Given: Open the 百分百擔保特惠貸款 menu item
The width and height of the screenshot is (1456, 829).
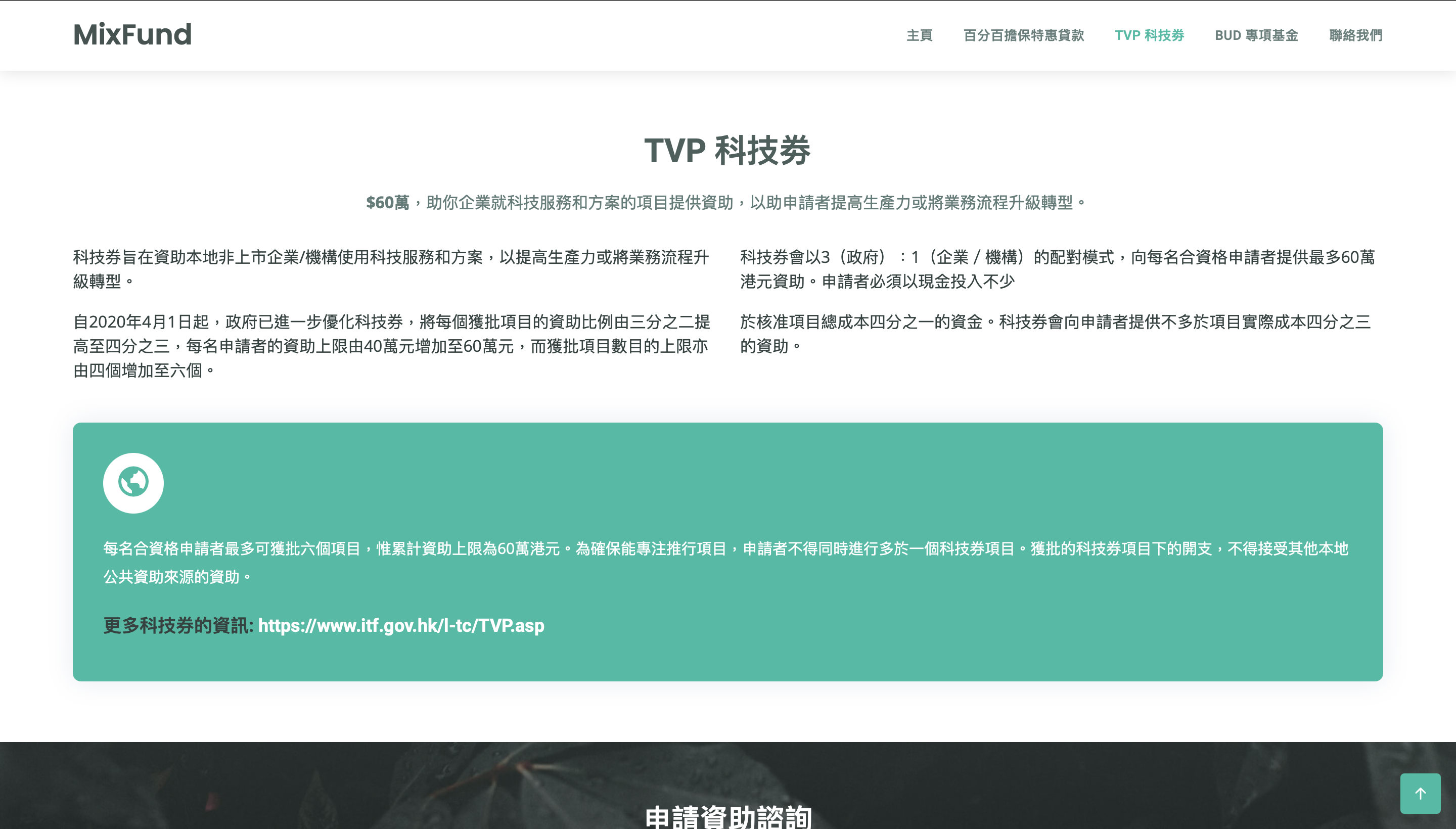Looking at the screenshot, I should 1023,35.
